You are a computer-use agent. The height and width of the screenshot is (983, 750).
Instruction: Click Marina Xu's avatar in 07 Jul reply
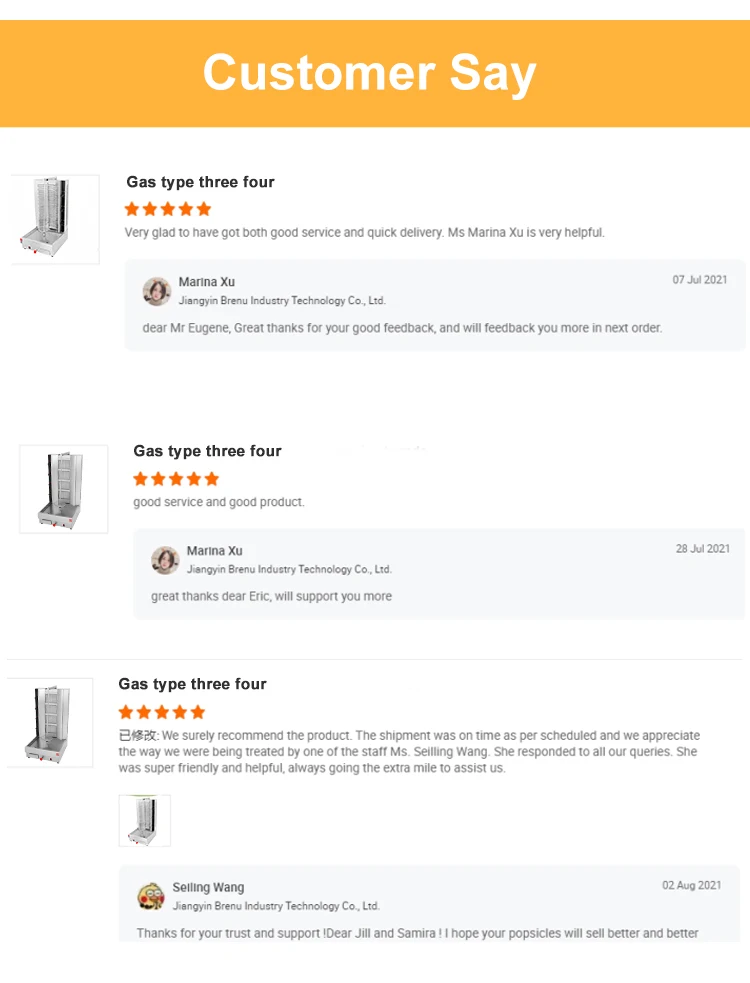[157, 292]
